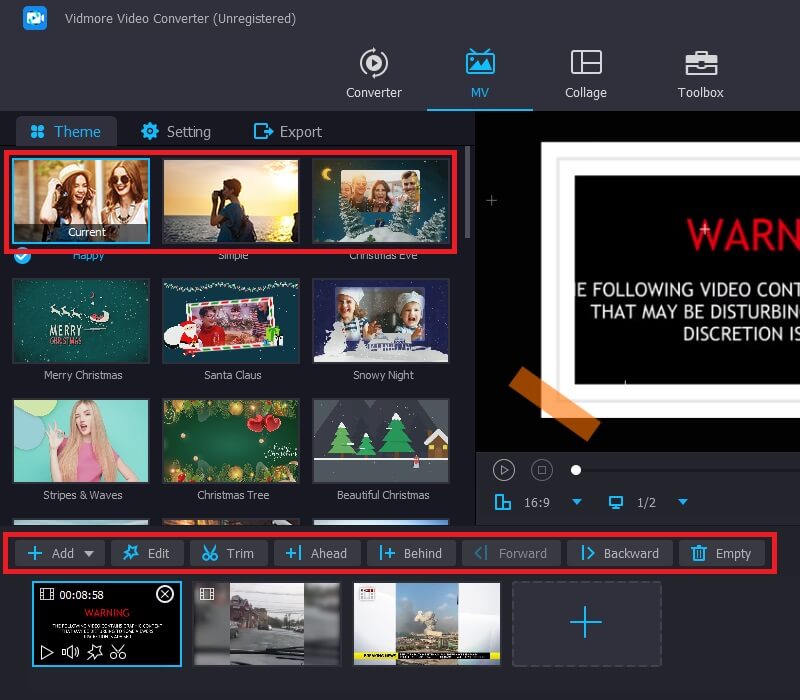The width and height of the screenshot is (800, 700).
Task: Remove the first clip with its X icon
Action: tap(165, 594)
